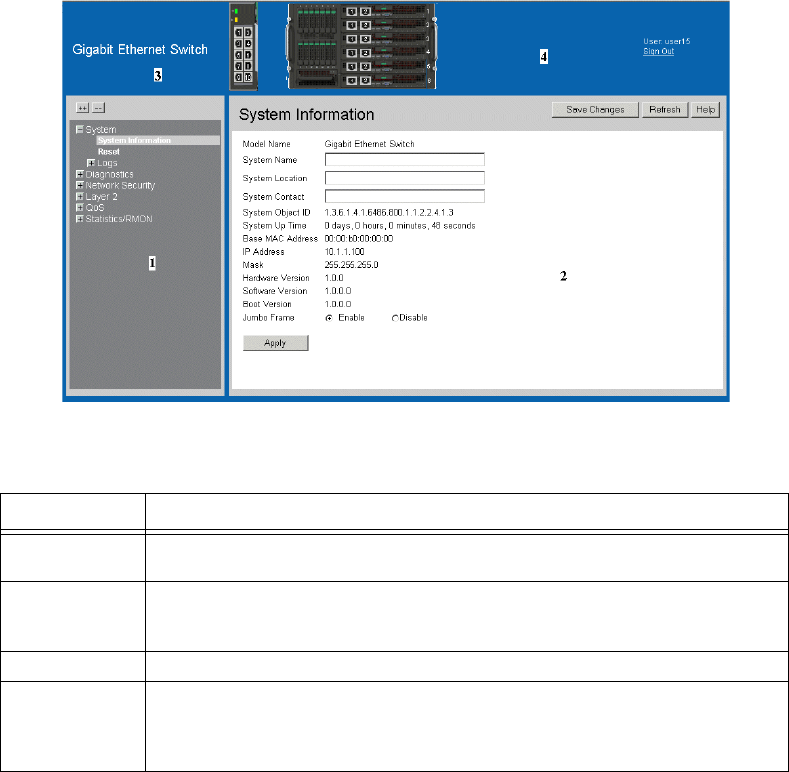The height and width of the screenshot is (772, 789).
Task: Focus the System Name input field
Action: 404,158
